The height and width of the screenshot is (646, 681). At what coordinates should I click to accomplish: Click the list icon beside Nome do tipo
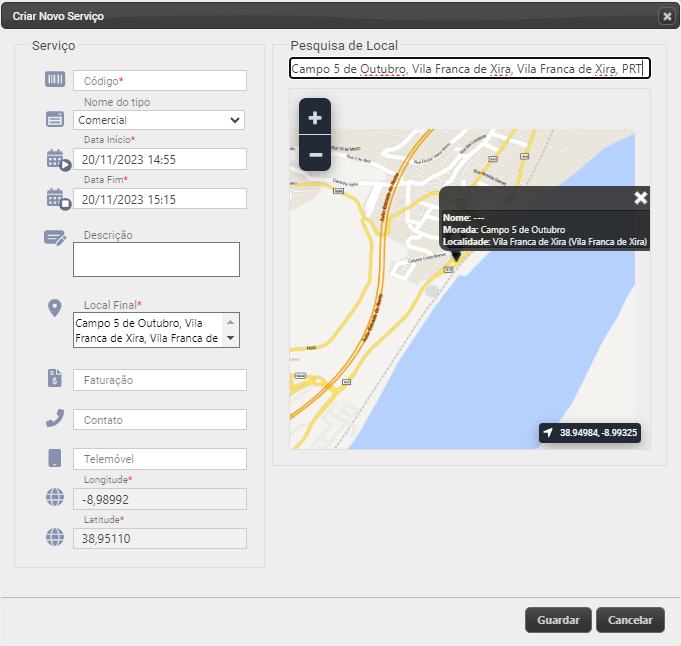(55, 119)
